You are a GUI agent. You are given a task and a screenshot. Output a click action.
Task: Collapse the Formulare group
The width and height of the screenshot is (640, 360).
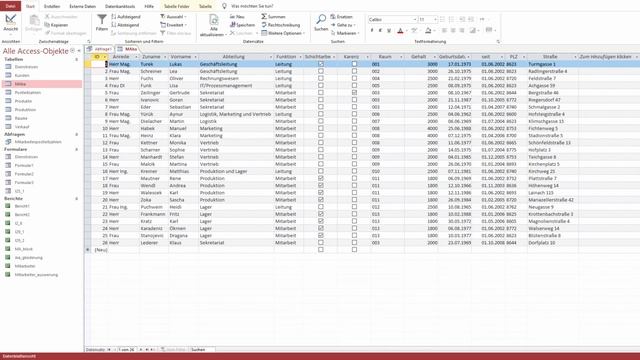pos(76,149)
